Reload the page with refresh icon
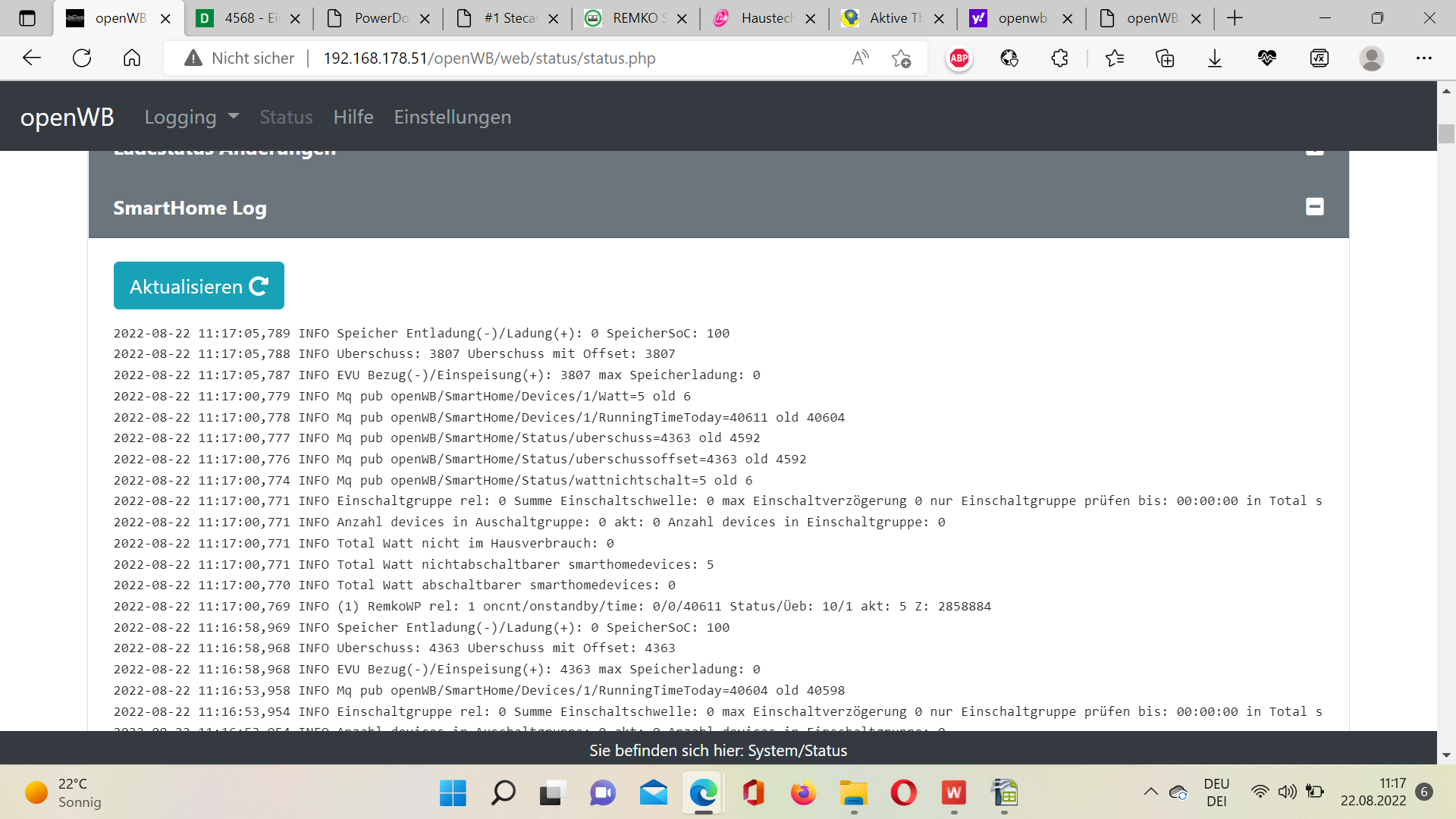This screenshot has width=1456, height=819. point(82,58)
